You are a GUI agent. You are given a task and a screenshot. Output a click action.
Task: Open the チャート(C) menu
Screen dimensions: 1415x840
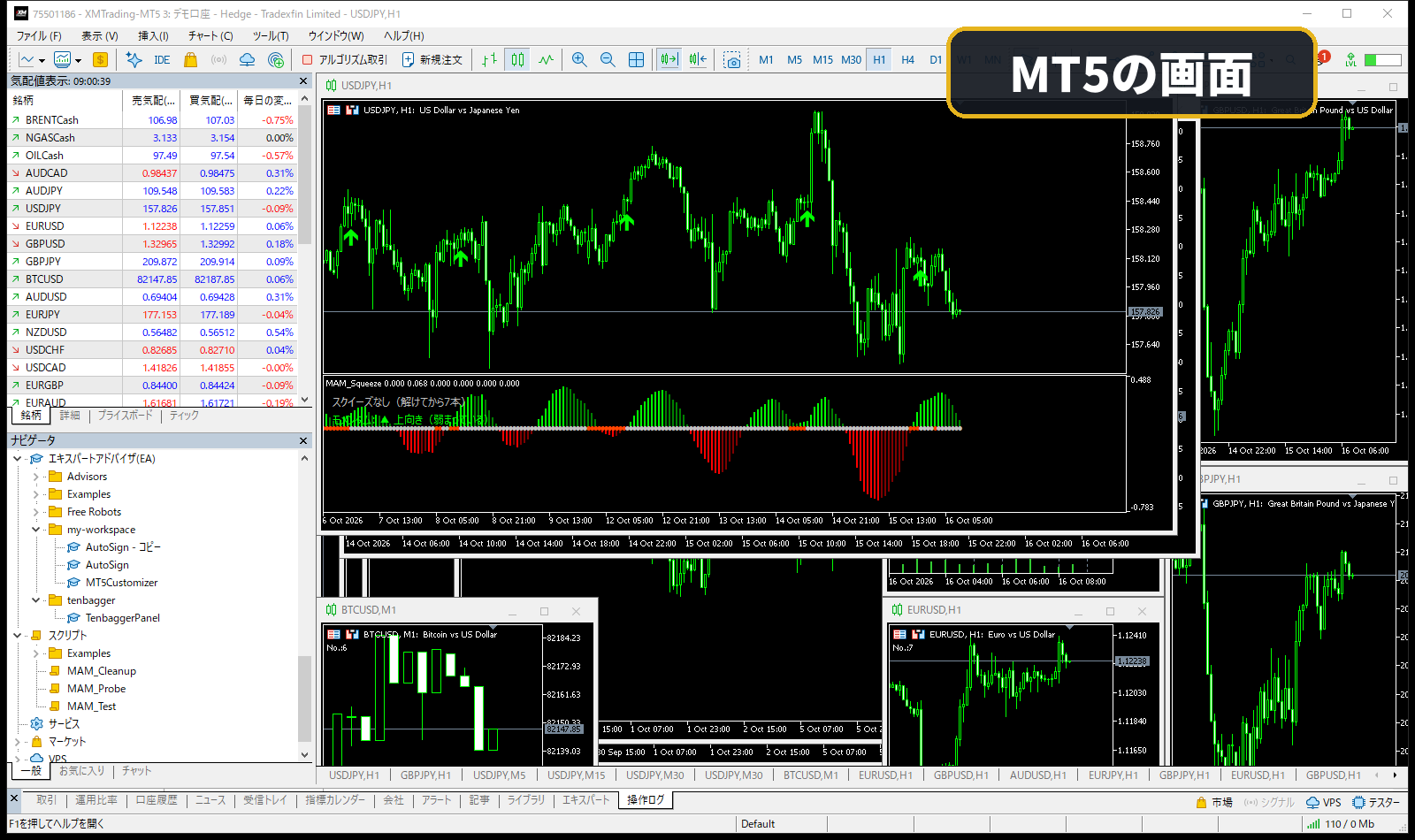coord(210,36)
